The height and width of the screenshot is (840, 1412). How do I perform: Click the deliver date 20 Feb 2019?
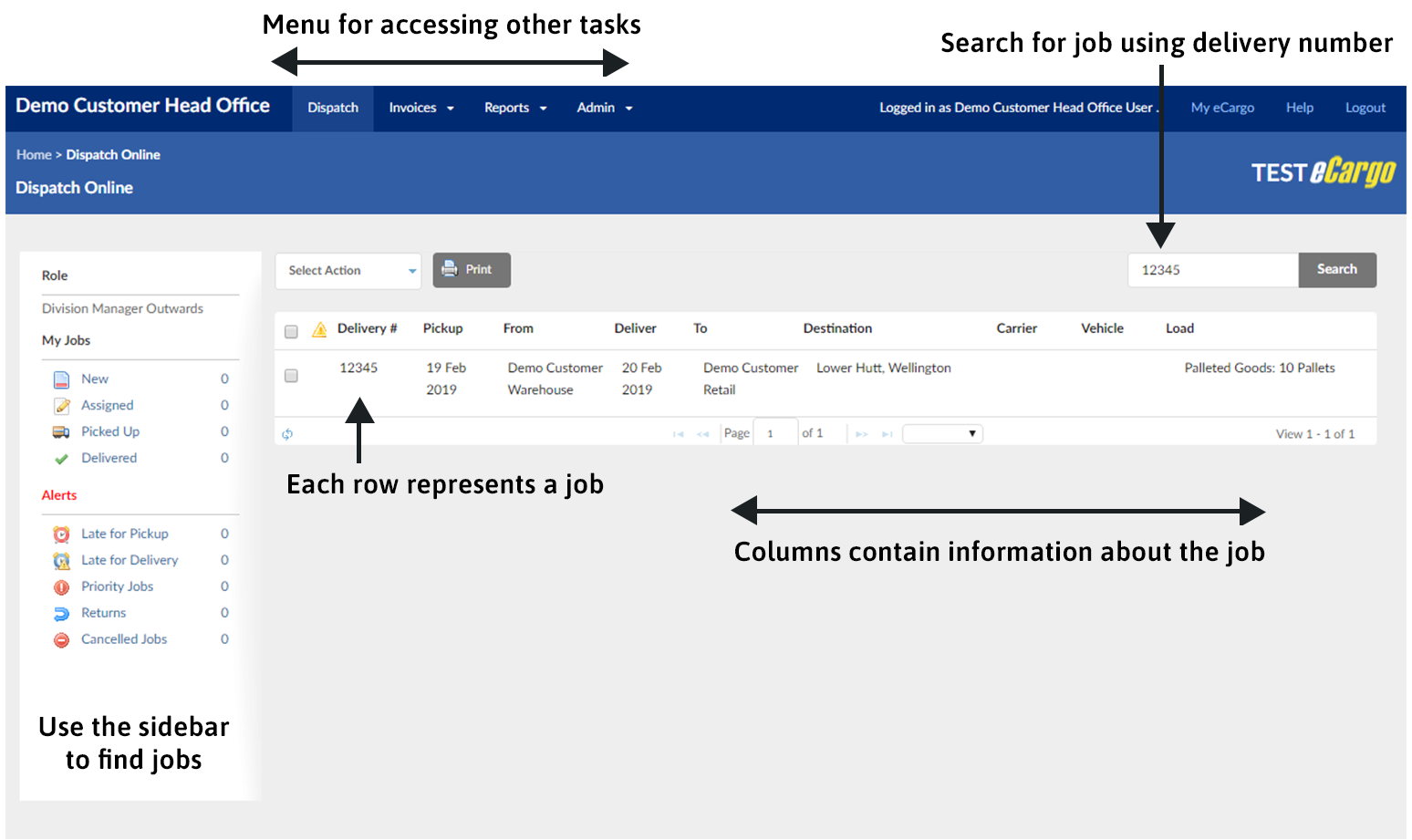tap(641, 379)
